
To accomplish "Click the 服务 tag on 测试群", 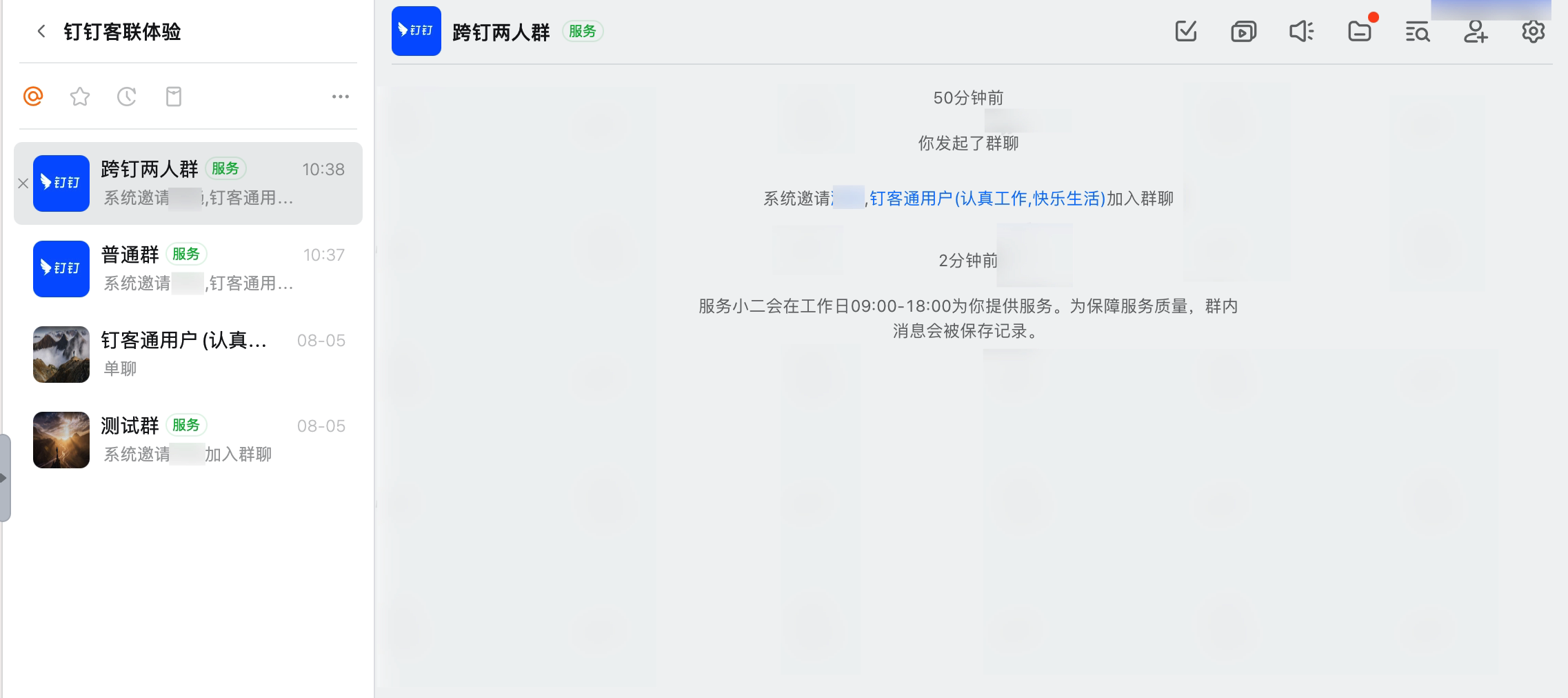I will pyautogui.click(x=186, y=425).
